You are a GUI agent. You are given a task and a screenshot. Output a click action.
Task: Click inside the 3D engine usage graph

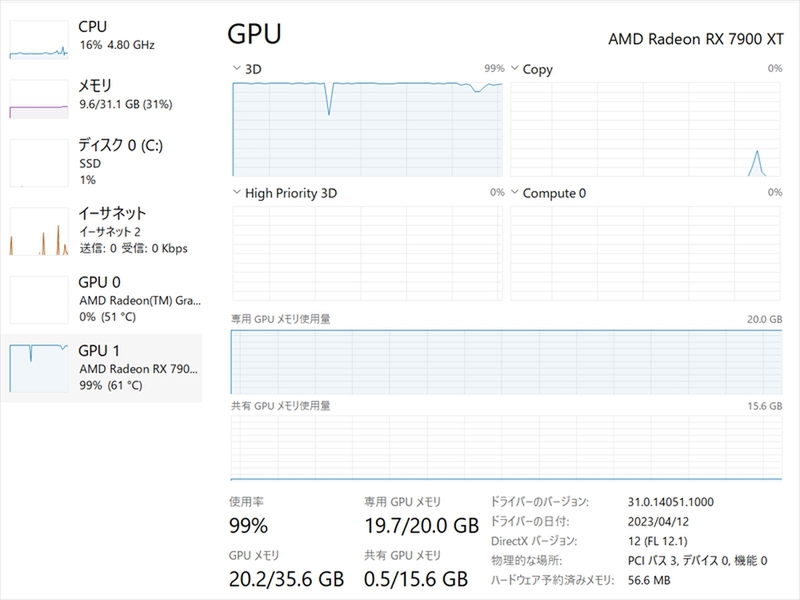click(x=368, y=130)
